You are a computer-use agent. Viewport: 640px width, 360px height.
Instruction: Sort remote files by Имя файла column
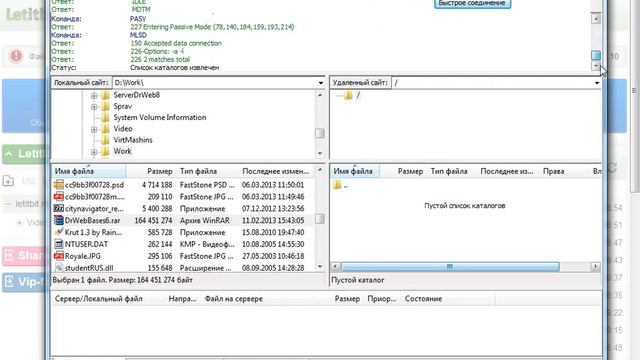point(355,171)
